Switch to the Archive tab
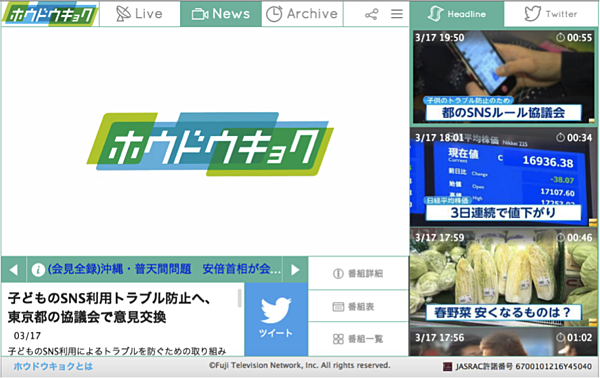Screen dimensions: 600x378 tap(302, 14)
